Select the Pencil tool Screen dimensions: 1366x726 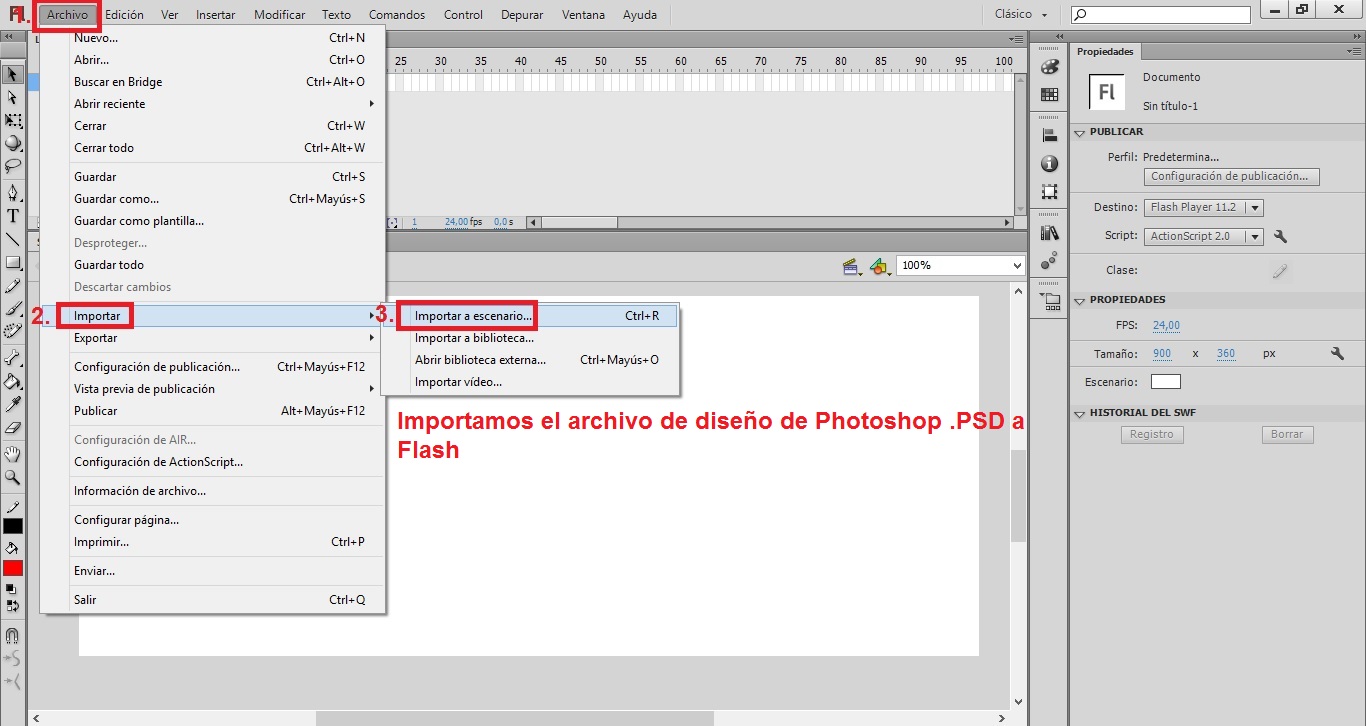(13, 286)
